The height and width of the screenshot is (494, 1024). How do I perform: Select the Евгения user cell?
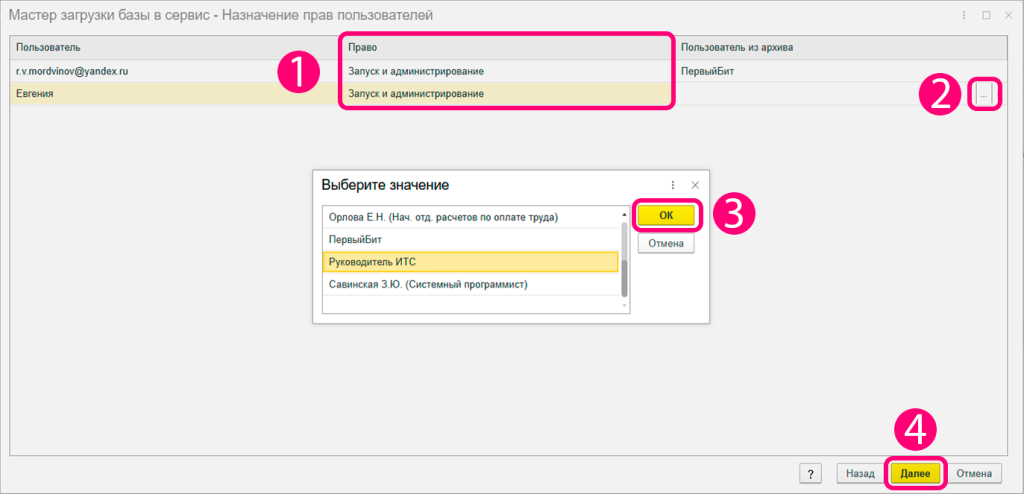(175, 94)
